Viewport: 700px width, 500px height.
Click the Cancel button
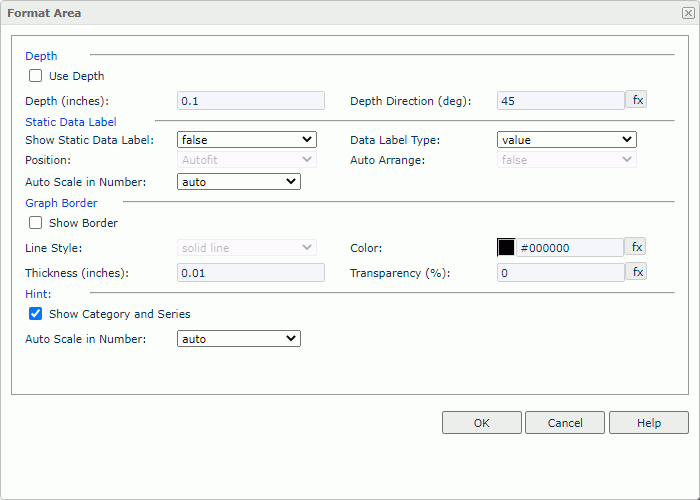565,423
